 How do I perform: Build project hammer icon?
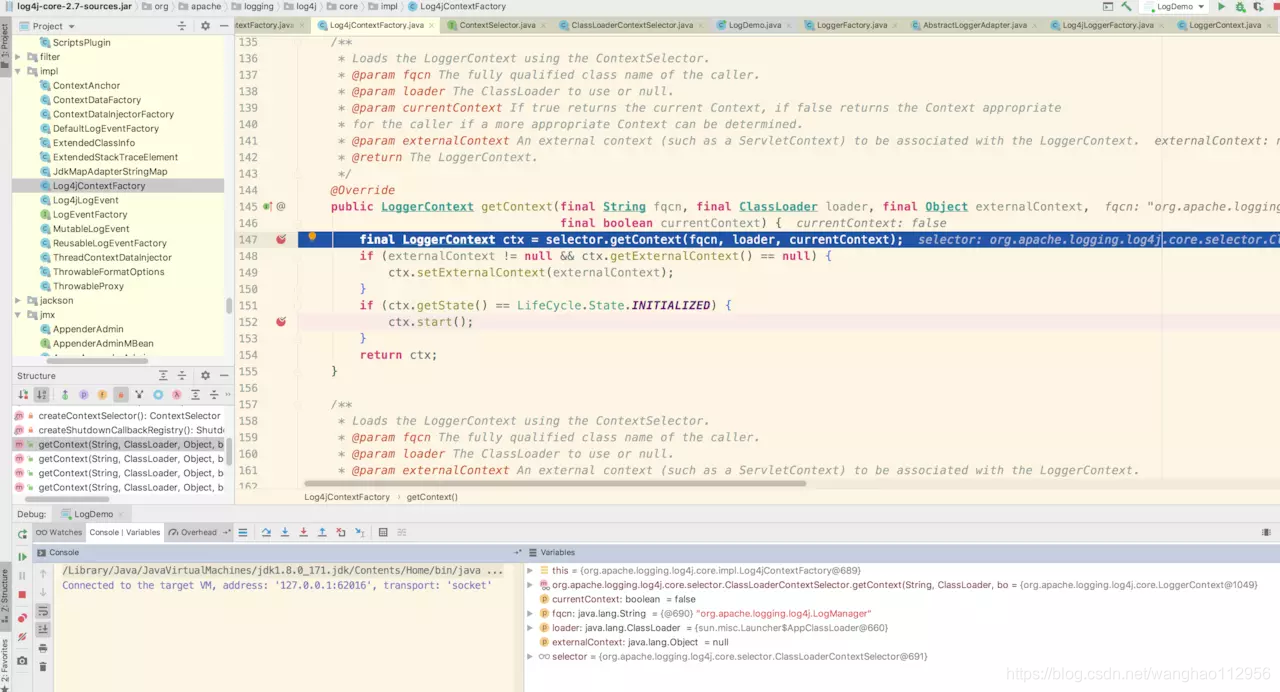pos(1126,7)
